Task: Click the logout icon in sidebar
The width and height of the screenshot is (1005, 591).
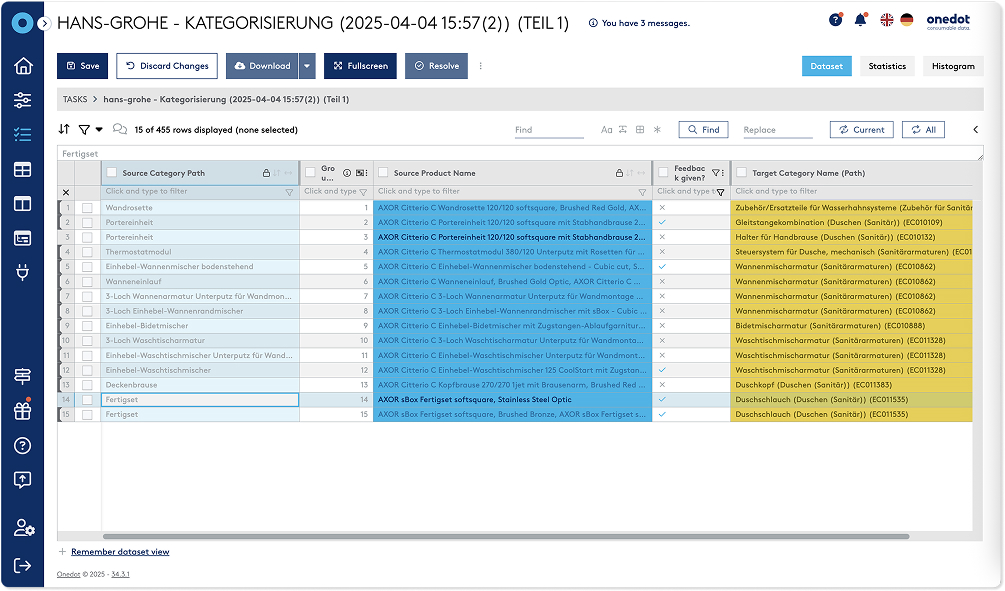Action: point(22,565)
